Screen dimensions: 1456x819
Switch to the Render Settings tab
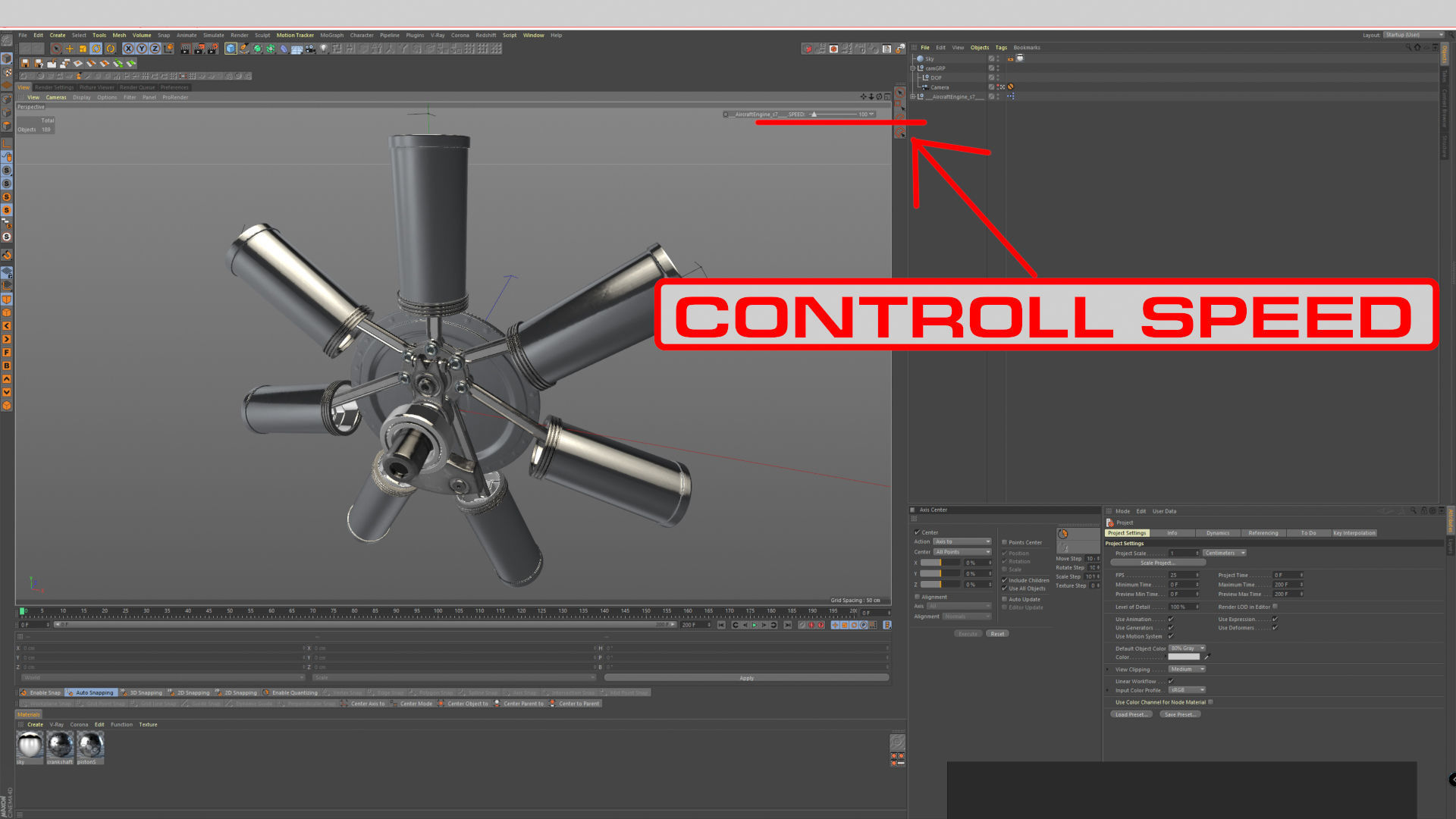click(55, 87)
